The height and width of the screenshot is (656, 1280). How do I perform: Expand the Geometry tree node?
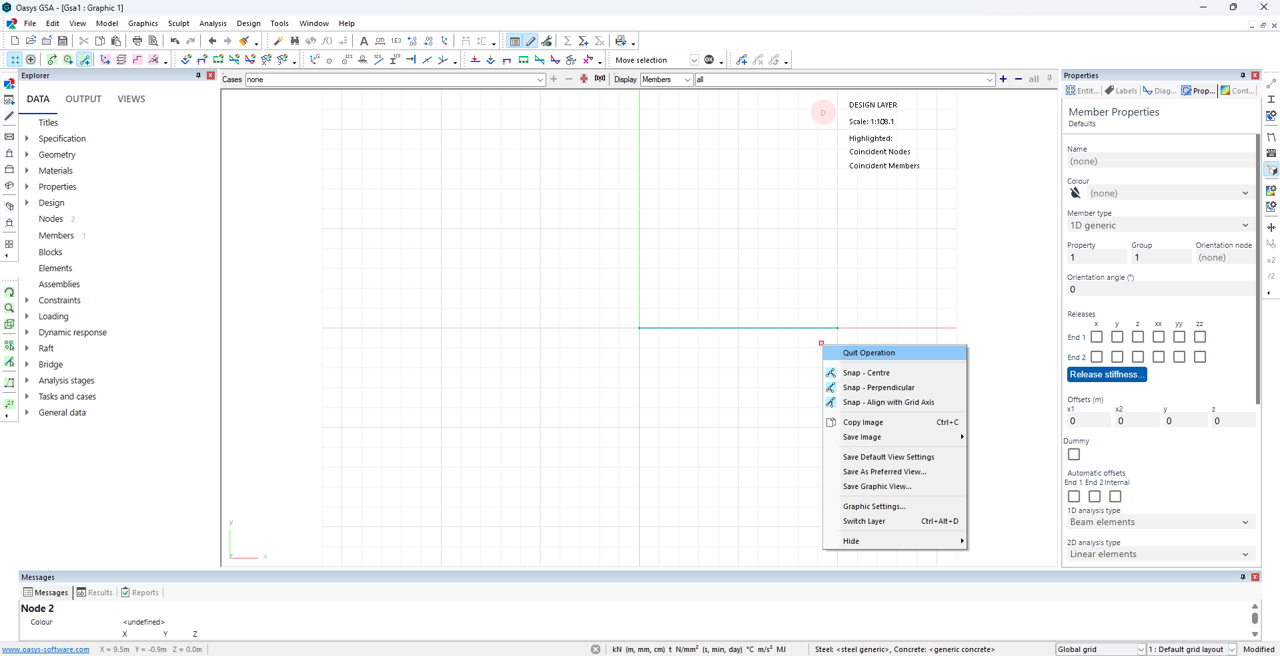point(27,155)
